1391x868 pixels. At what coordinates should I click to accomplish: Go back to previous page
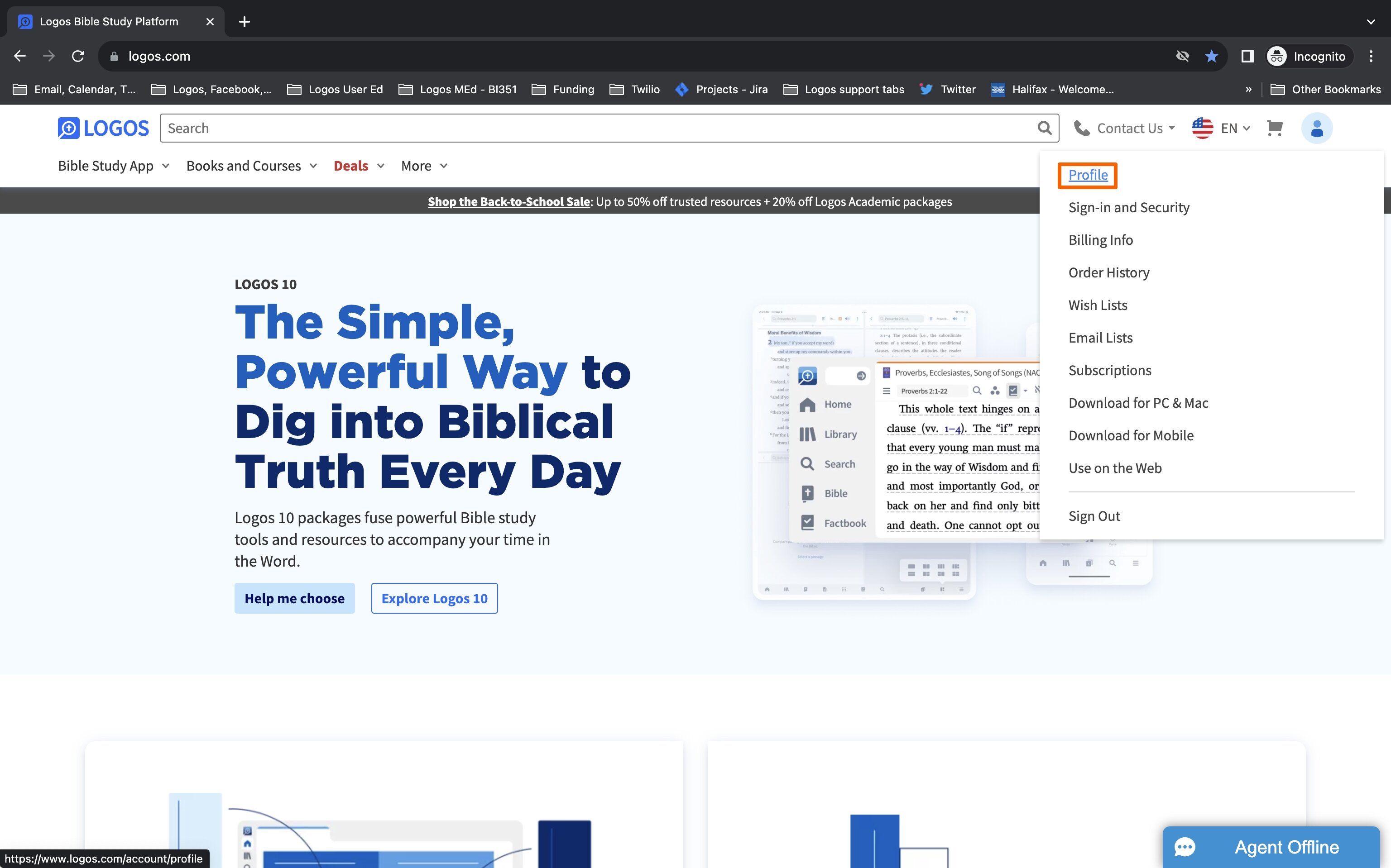point(20,56)
